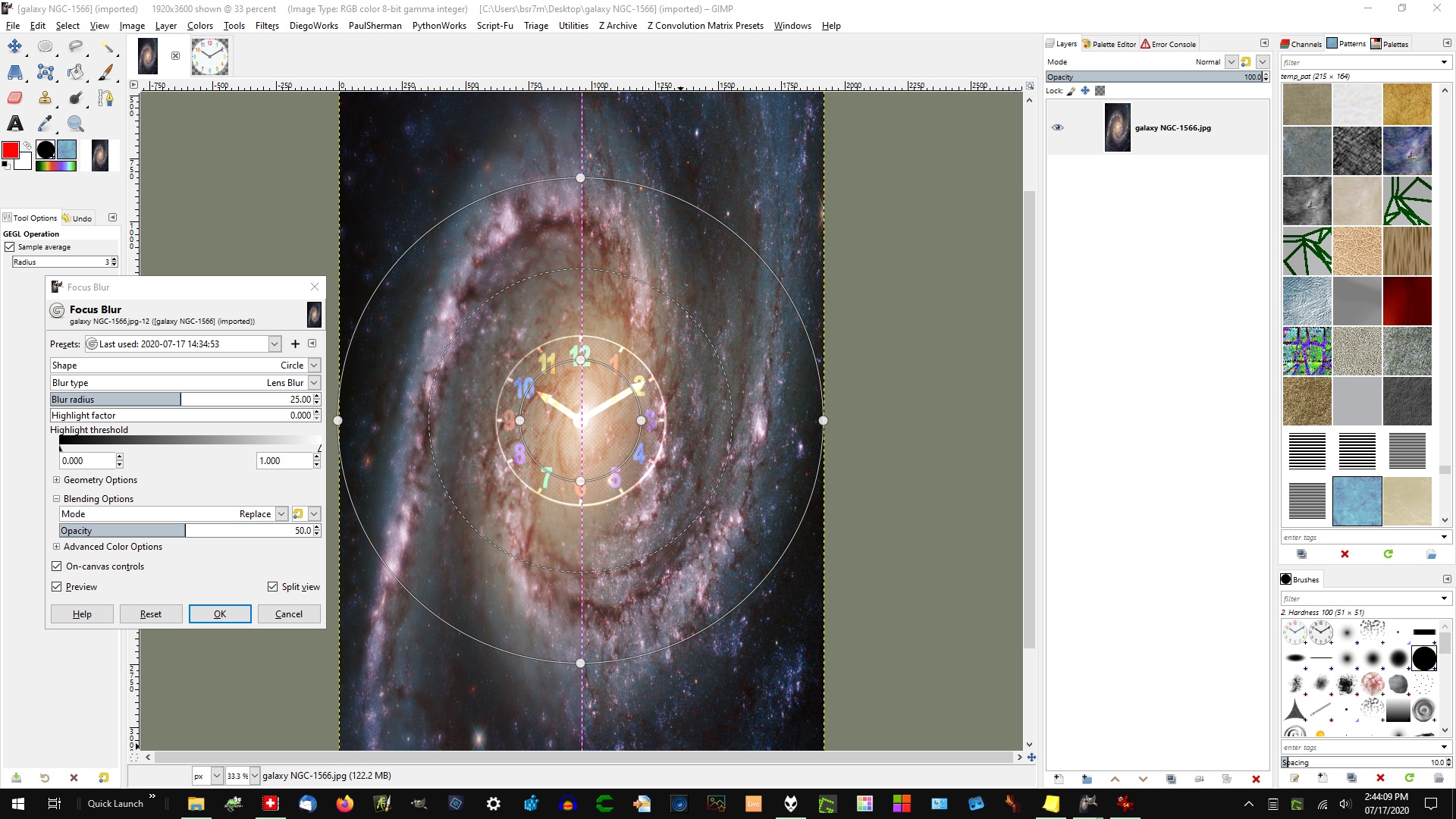Image resolution: width=1456 pixels, height=819 pixels.
Task: Open the Shape dropdown set to Circle
Action: 314,365
